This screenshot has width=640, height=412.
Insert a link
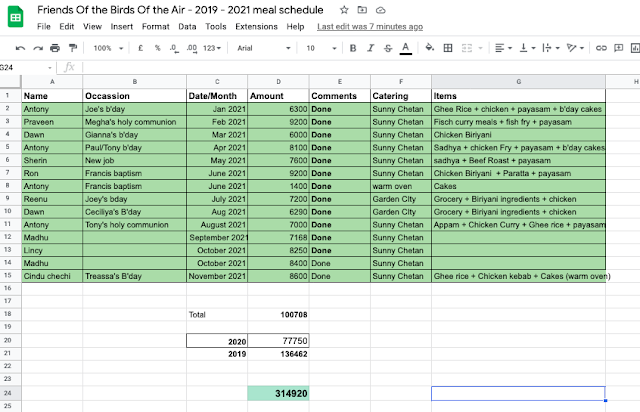(601, 48)
